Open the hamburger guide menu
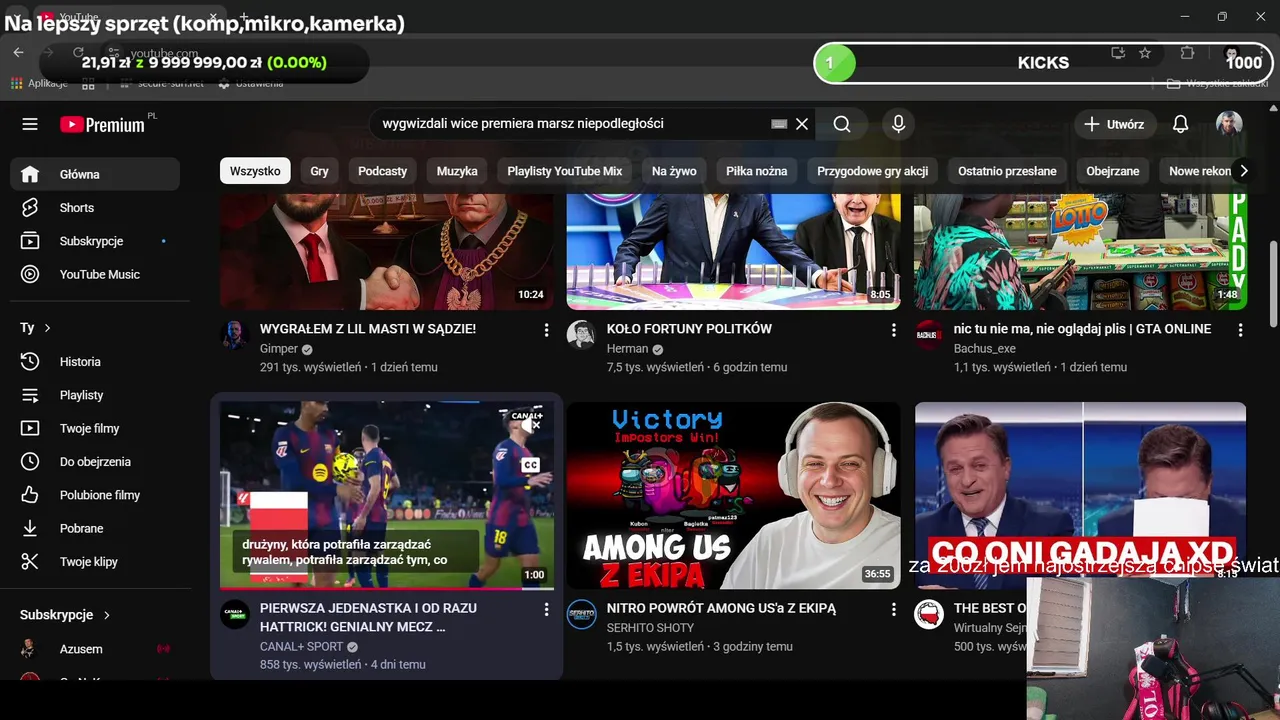Image resolution: width=1280 pixels, height=720 pixels. click(x=30, y=124)
